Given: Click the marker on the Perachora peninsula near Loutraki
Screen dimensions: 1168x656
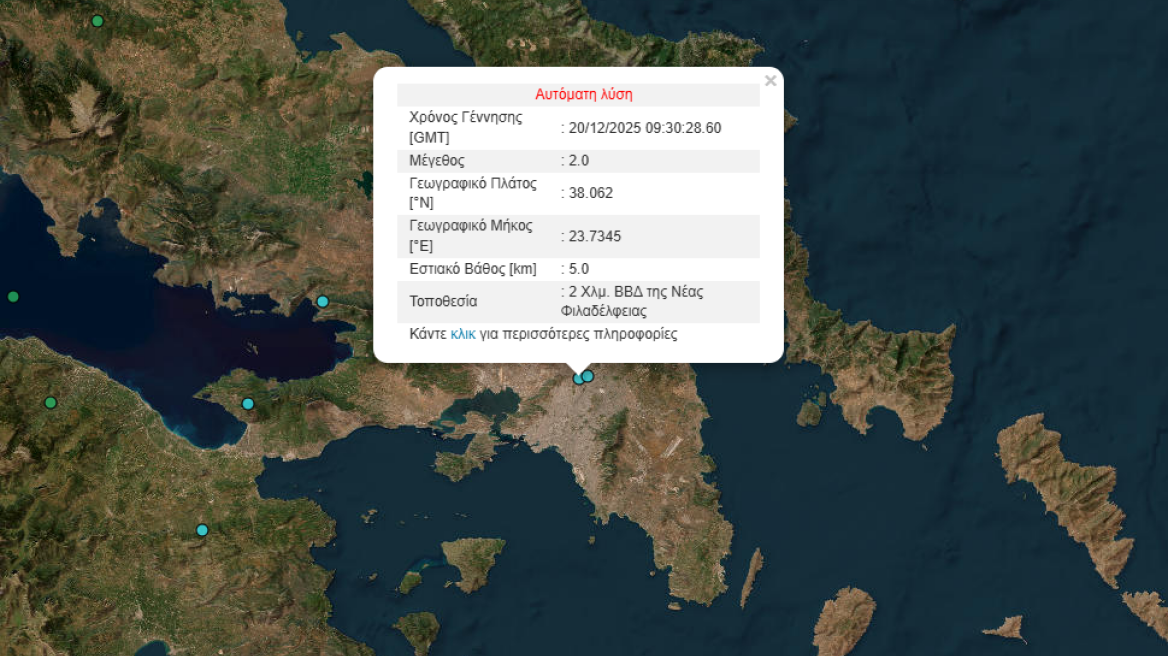Looking at the screenshot, I should (246, 402).
